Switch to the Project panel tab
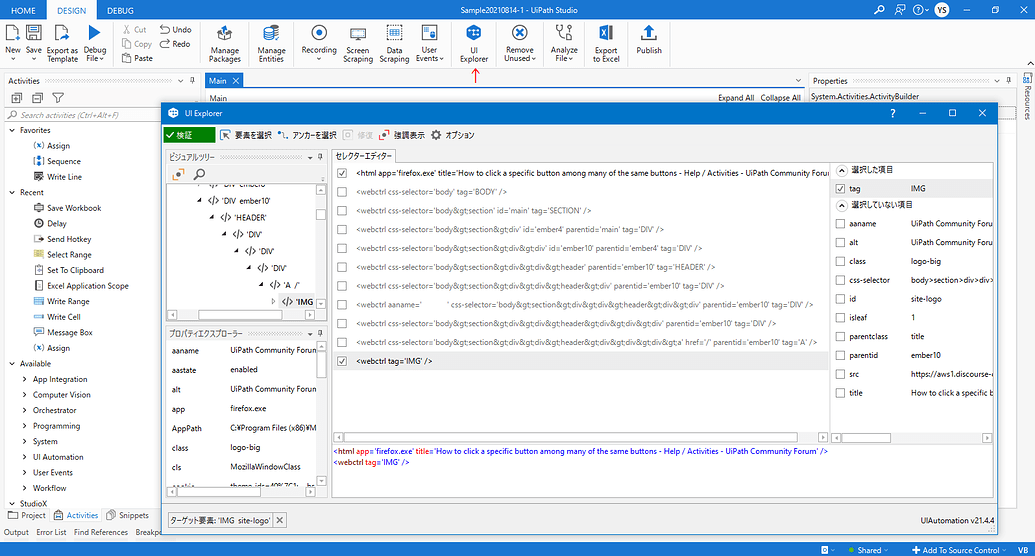1035x556 pixels. pyautogui.click(x=27, y=515)
